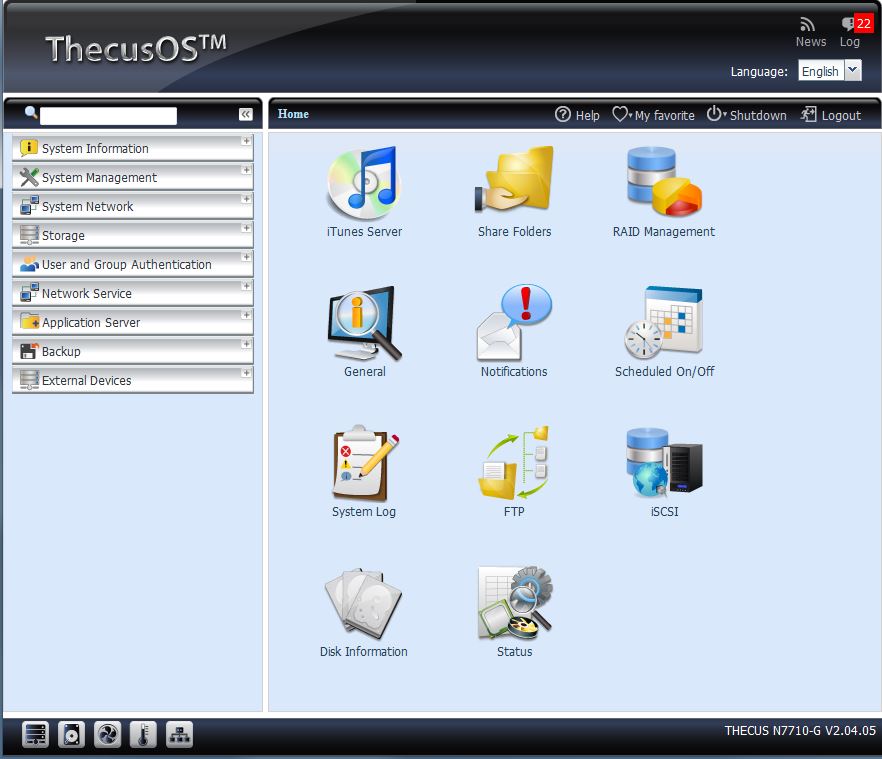Viewport: 882px width, 759px height.
Task: Open the Notifications icon
Action: (x=514, y=322)
